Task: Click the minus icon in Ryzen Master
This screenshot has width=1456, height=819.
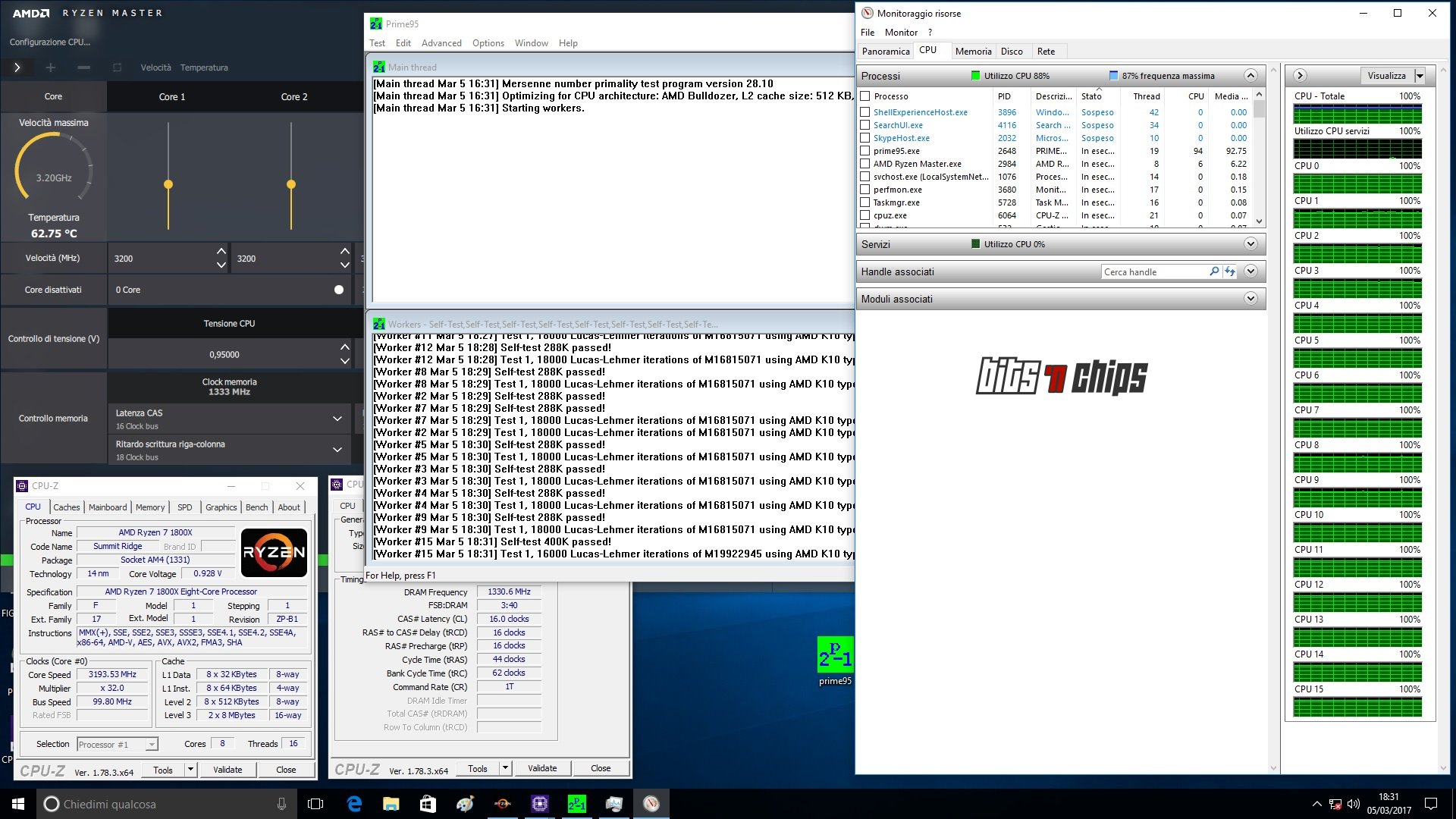Action: [x=84, y=67]
